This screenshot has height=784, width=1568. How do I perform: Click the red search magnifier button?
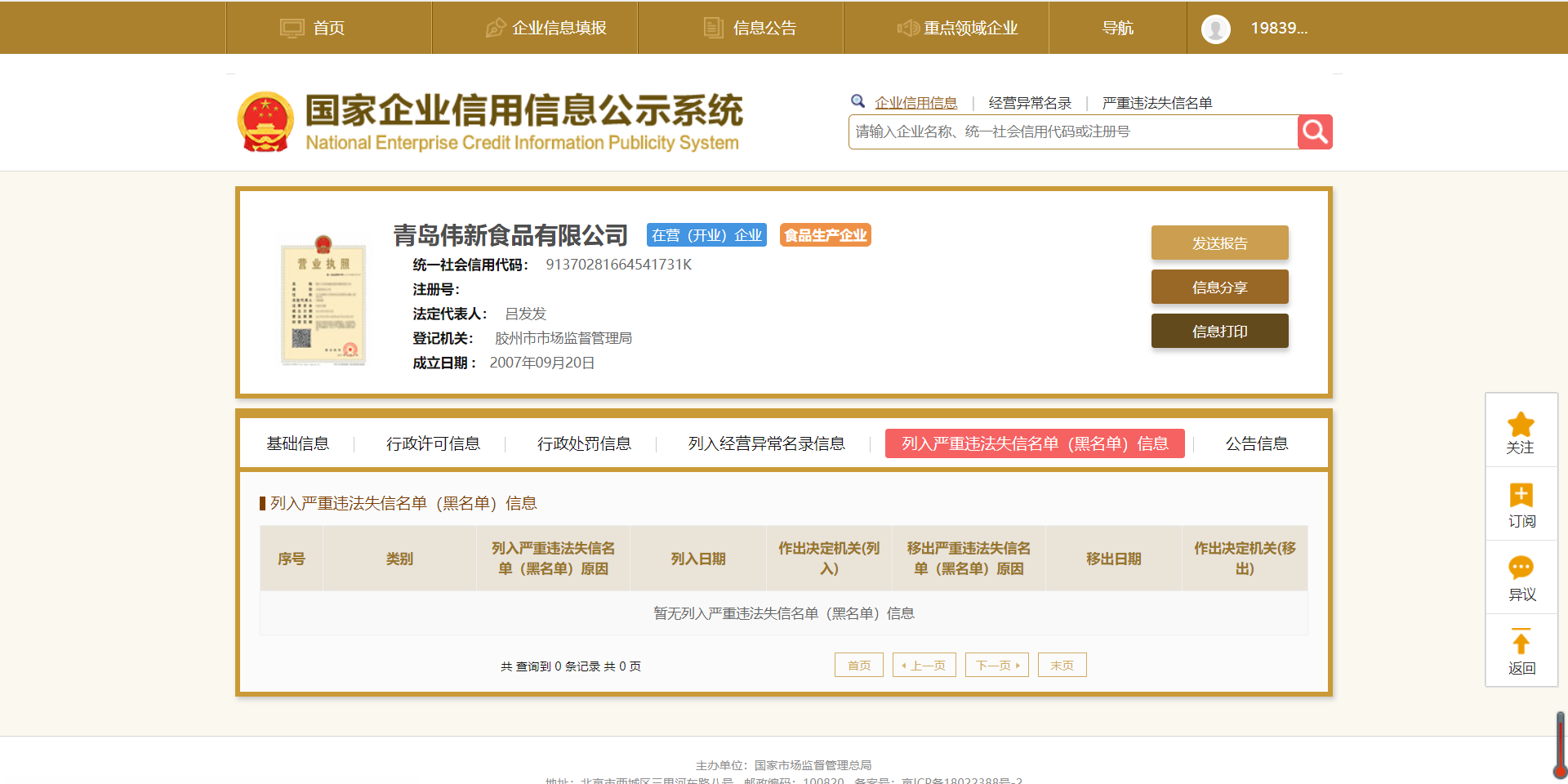click(x=1315, y=131)
